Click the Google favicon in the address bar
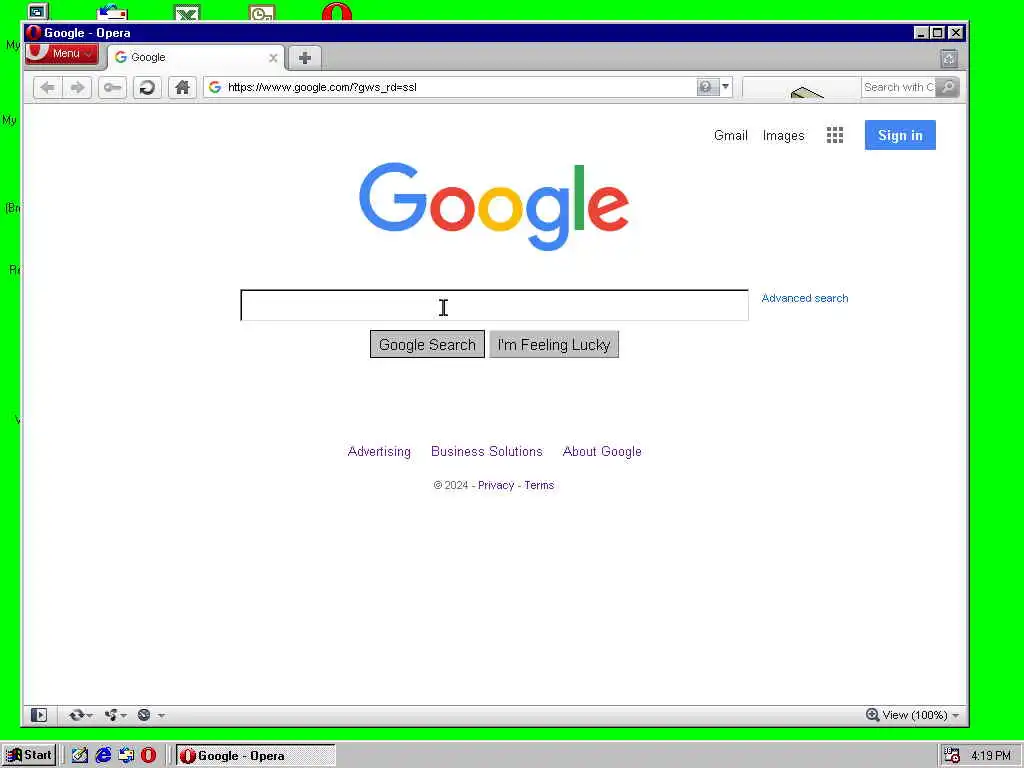Screen dimensions: 1024x768 [215, 87]
